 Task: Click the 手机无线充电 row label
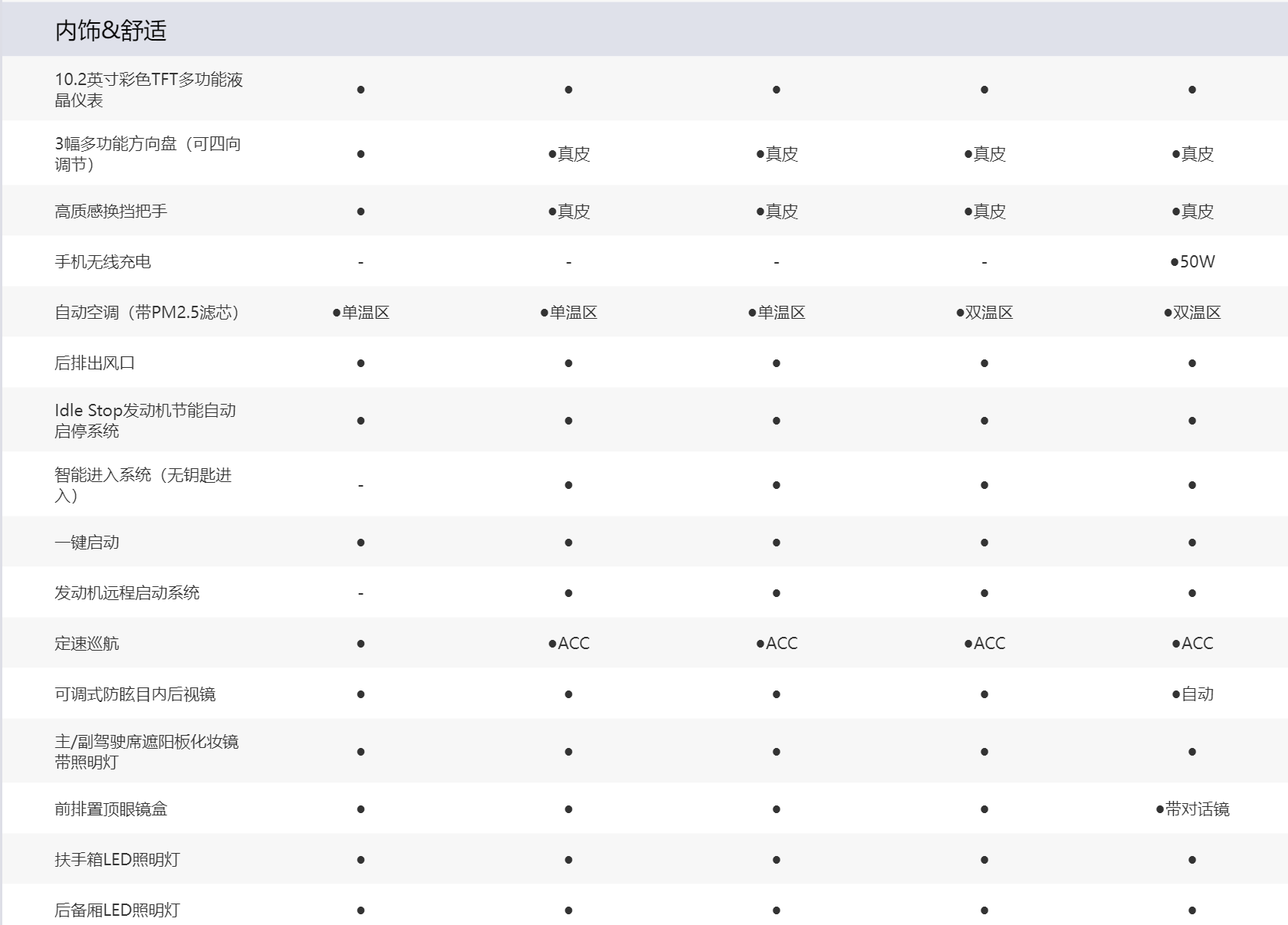pyautogui.click(x=103, y=262)
